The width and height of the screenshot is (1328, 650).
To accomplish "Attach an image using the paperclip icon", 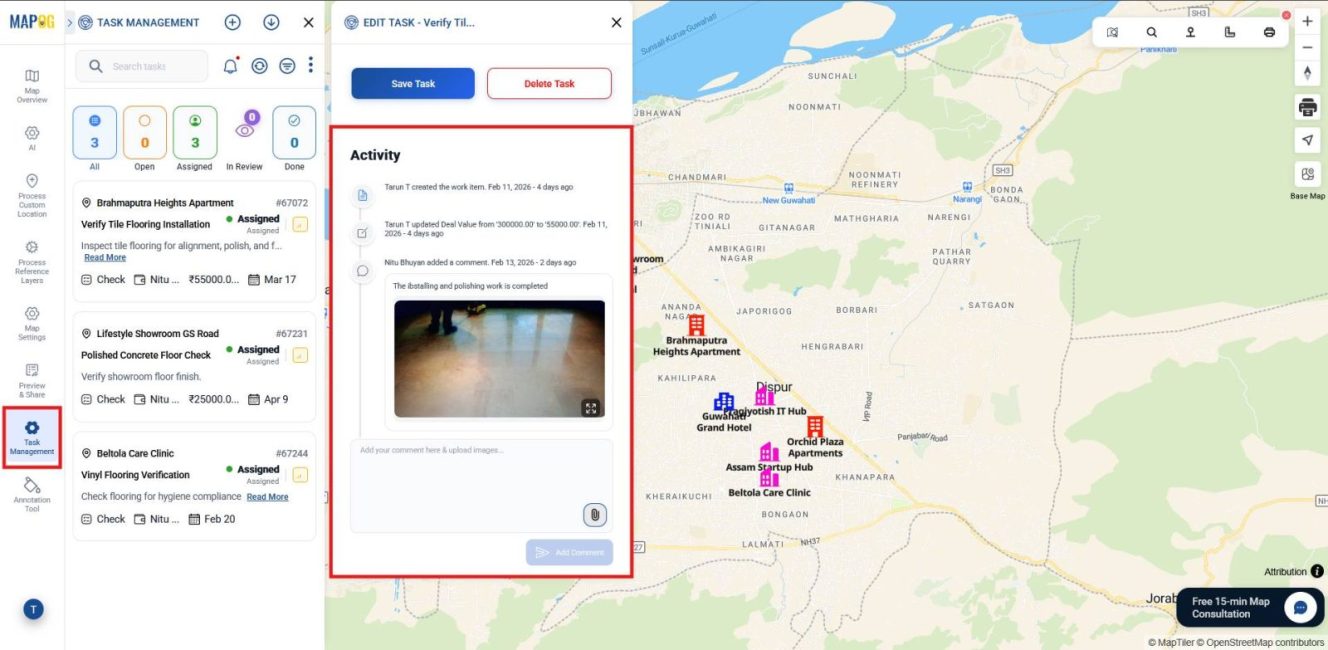I will click(595, 514).
